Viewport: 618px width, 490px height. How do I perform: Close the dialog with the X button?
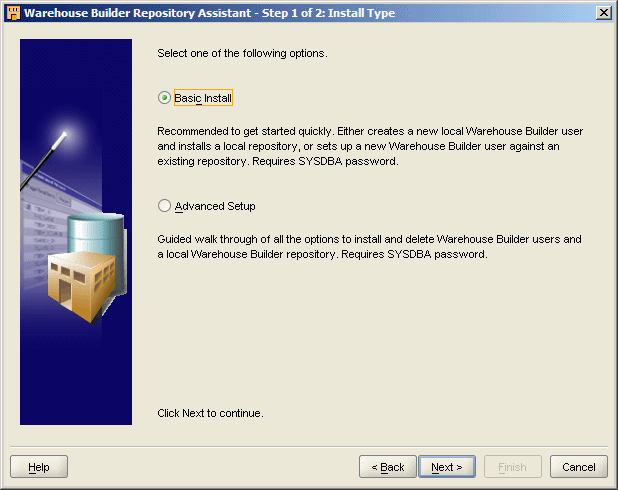click(604, 13)
